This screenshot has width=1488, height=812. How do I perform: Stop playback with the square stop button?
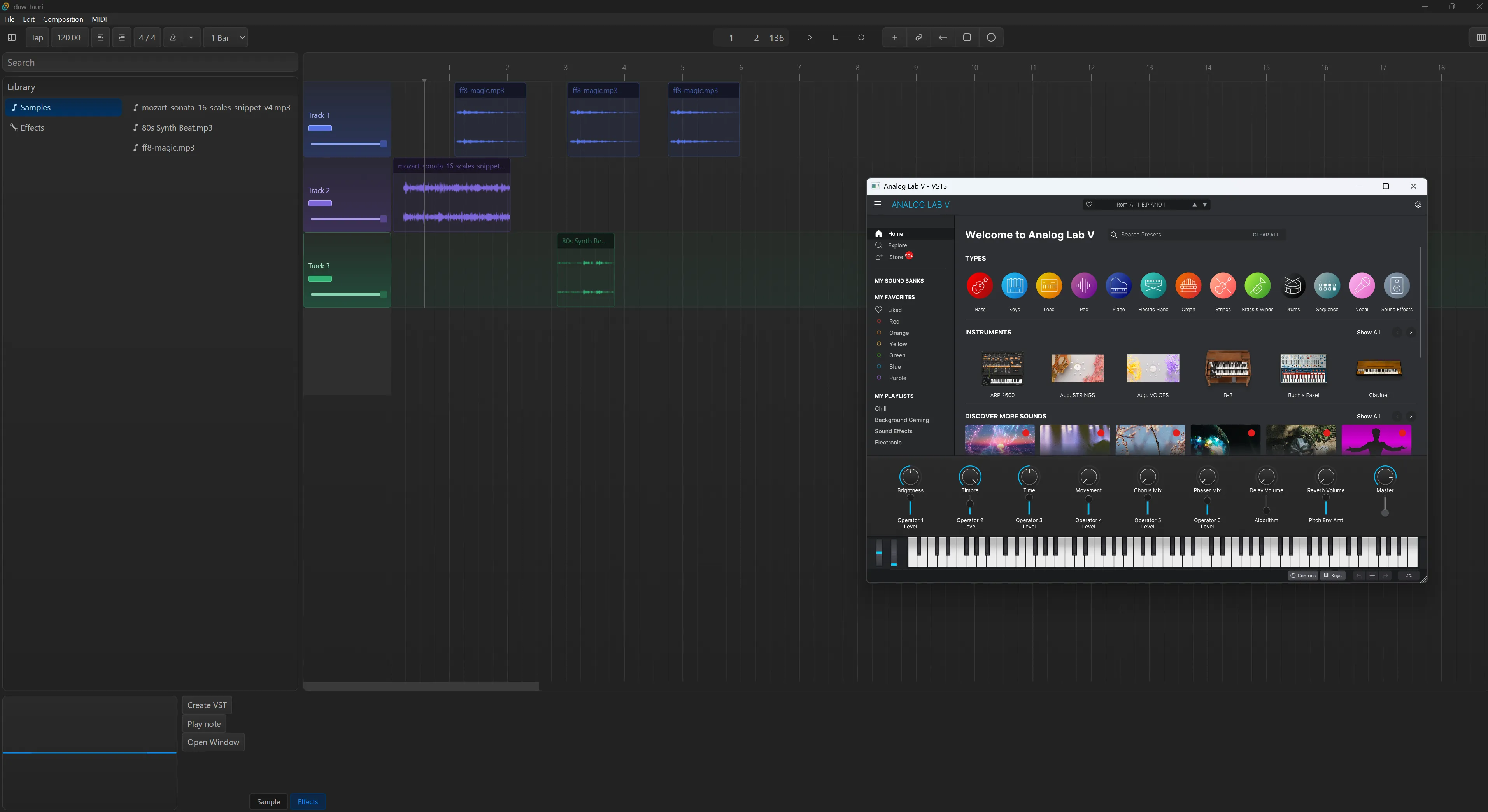[x=835, y=38]
